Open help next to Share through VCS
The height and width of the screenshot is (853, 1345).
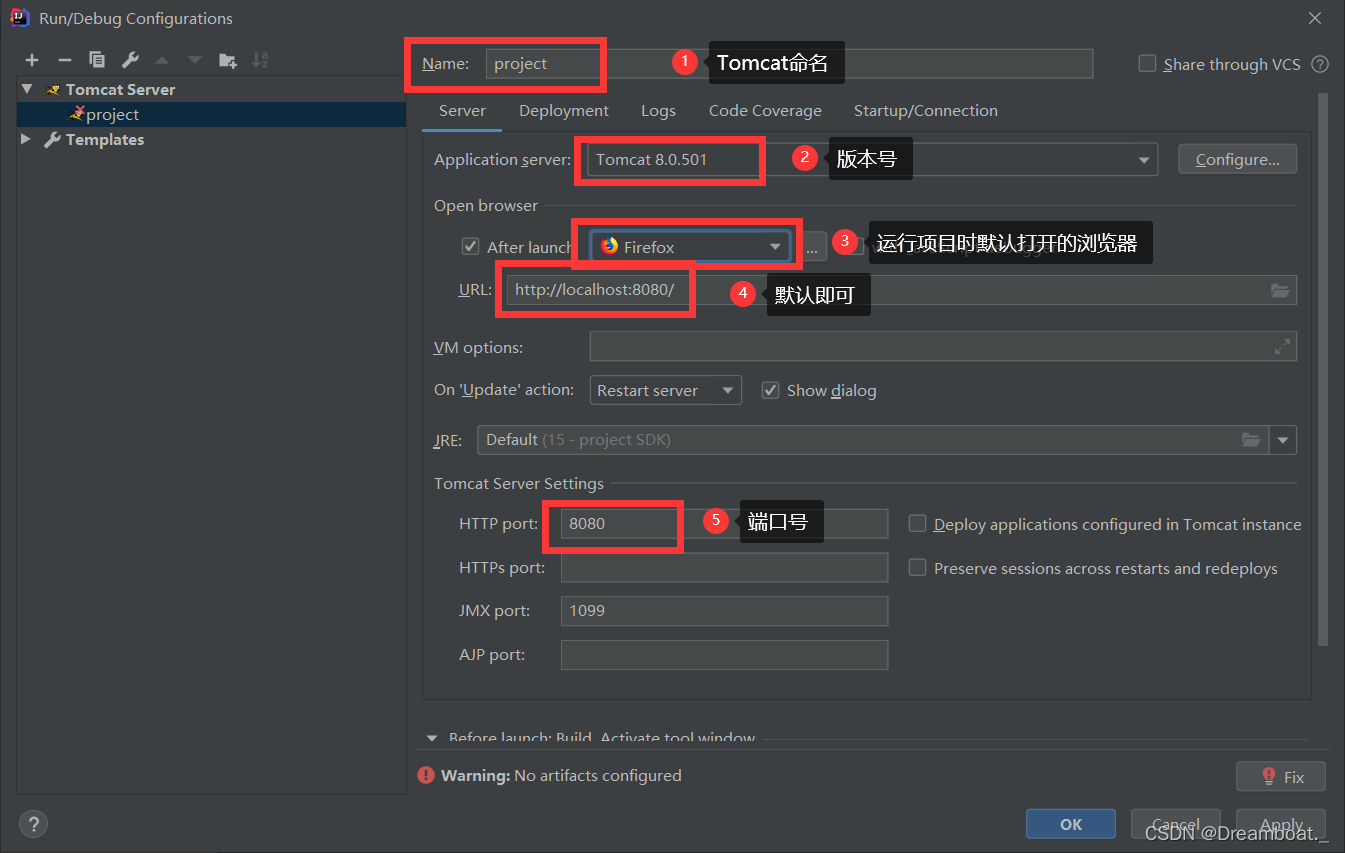1320,64
